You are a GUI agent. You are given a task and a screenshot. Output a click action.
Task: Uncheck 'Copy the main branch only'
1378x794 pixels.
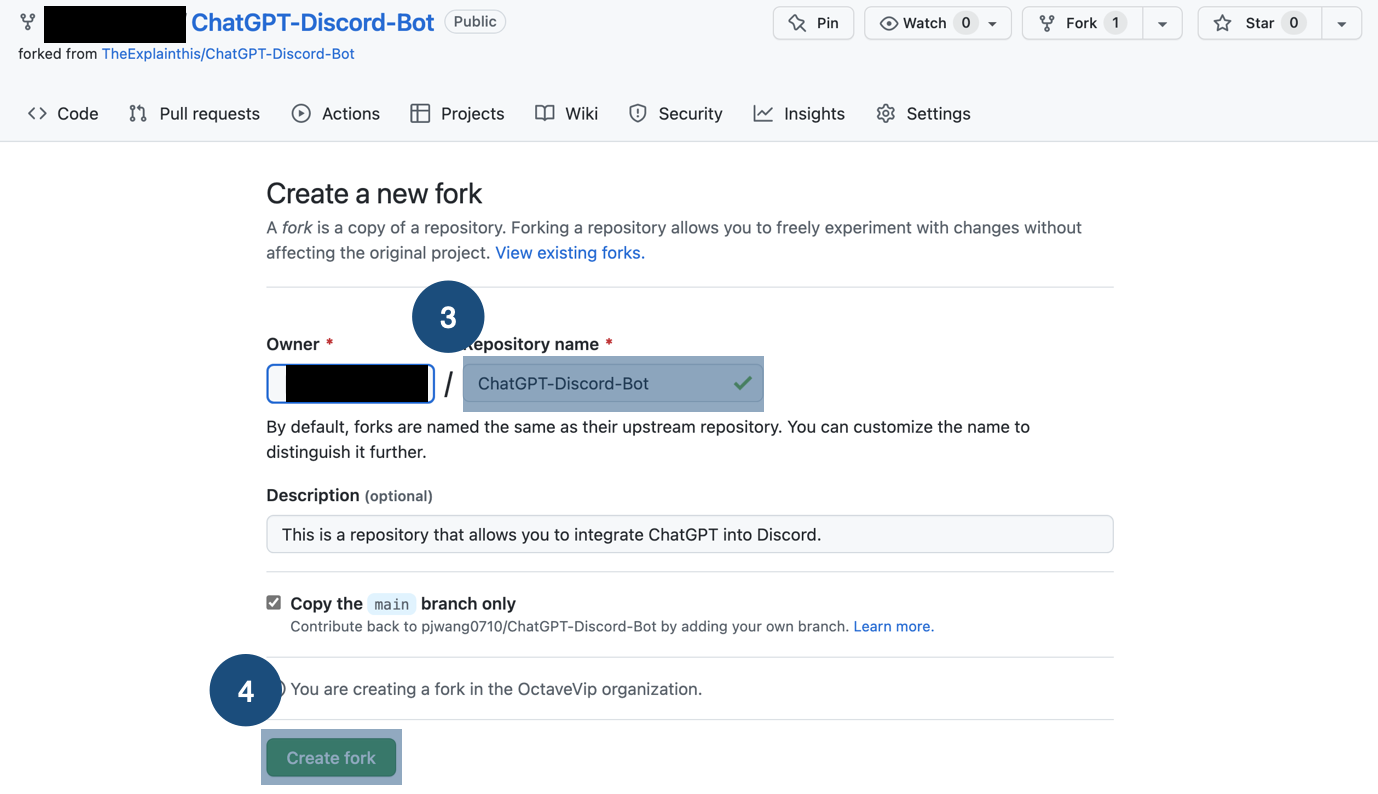[x=273, y=602]
